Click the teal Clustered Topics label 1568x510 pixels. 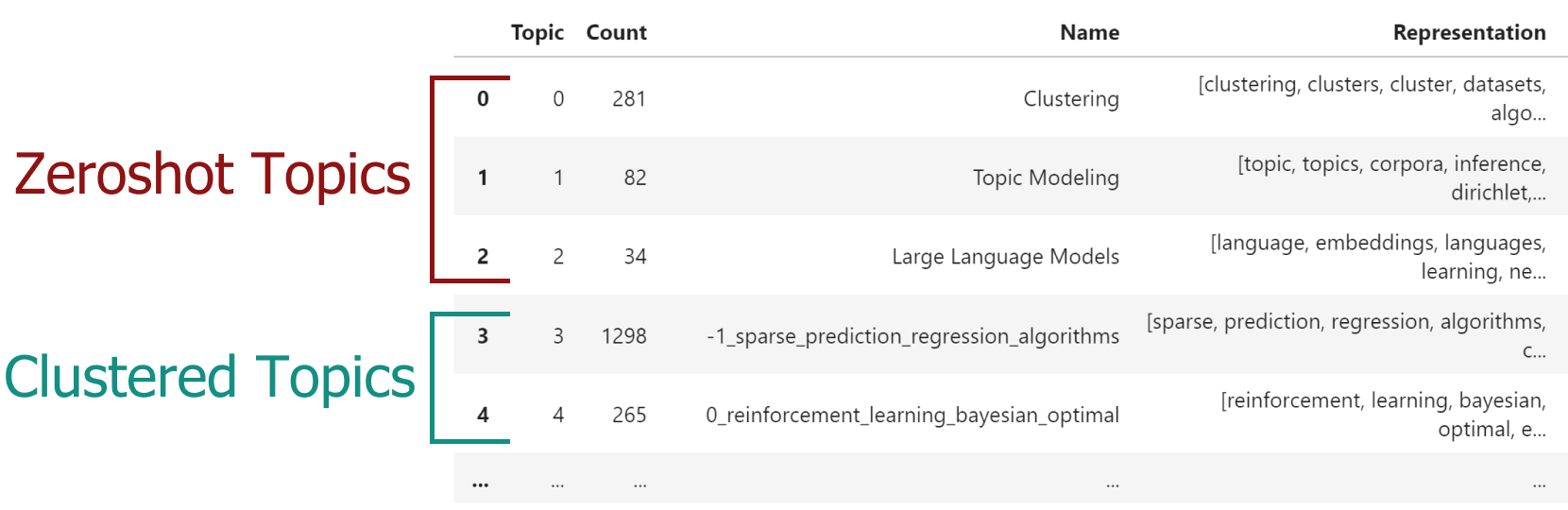point(210,378)
